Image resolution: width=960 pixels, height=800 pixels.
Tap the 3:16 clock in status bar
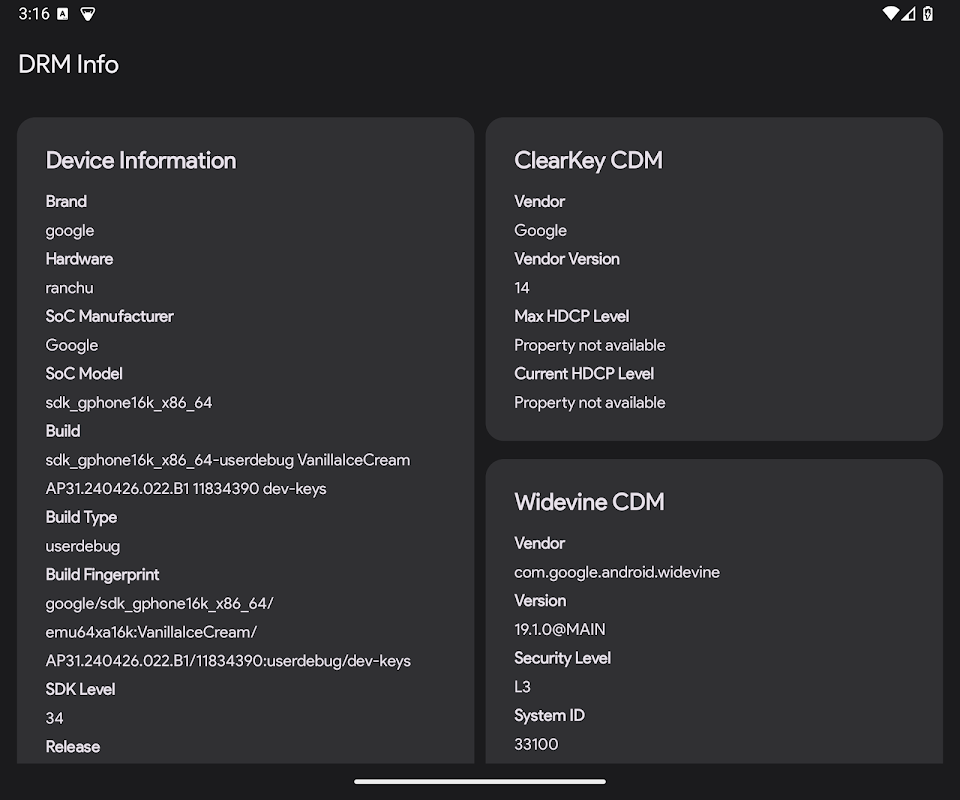pos(33,14)
